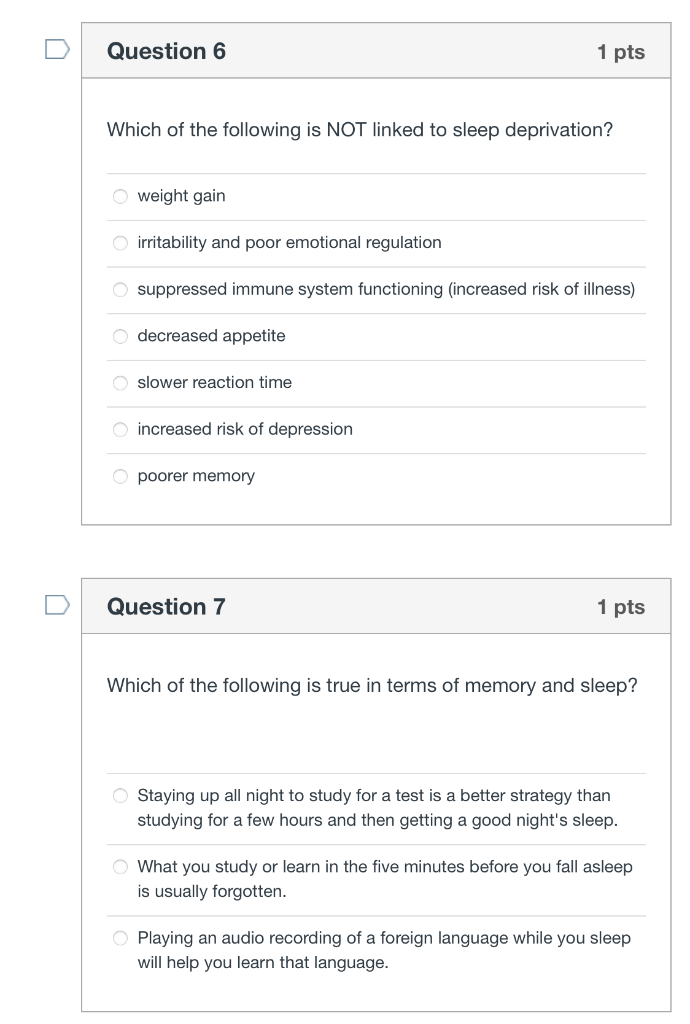The height and width of the screenshot is (1024, 690).
Task: Select the 'poorer memory' radio button
Action: pyautogui.click(x=120, y=476)
